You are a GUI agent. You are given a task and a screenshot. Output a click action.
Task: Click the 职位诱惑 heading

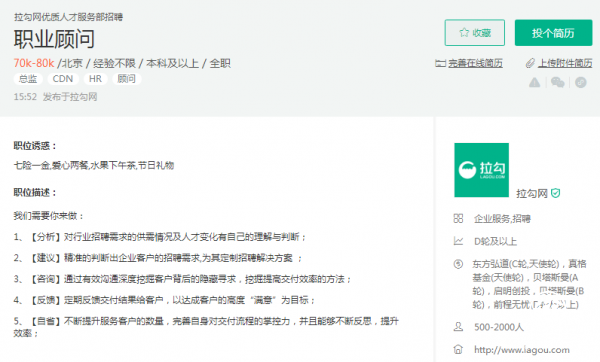[x=35, y=146]
